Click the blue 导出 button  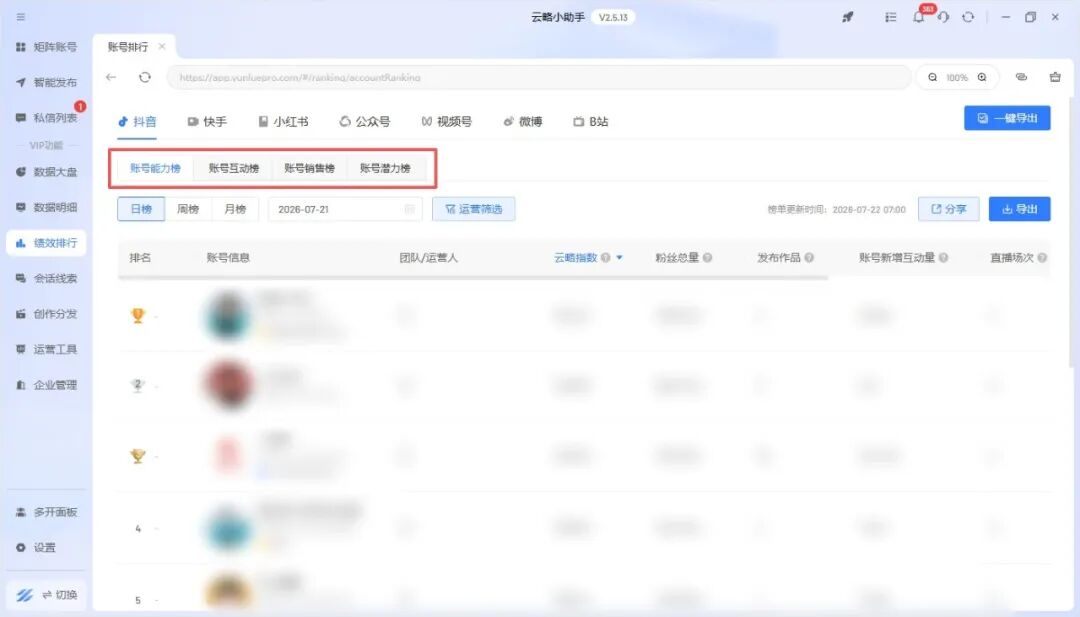[x=1019, y=209]
